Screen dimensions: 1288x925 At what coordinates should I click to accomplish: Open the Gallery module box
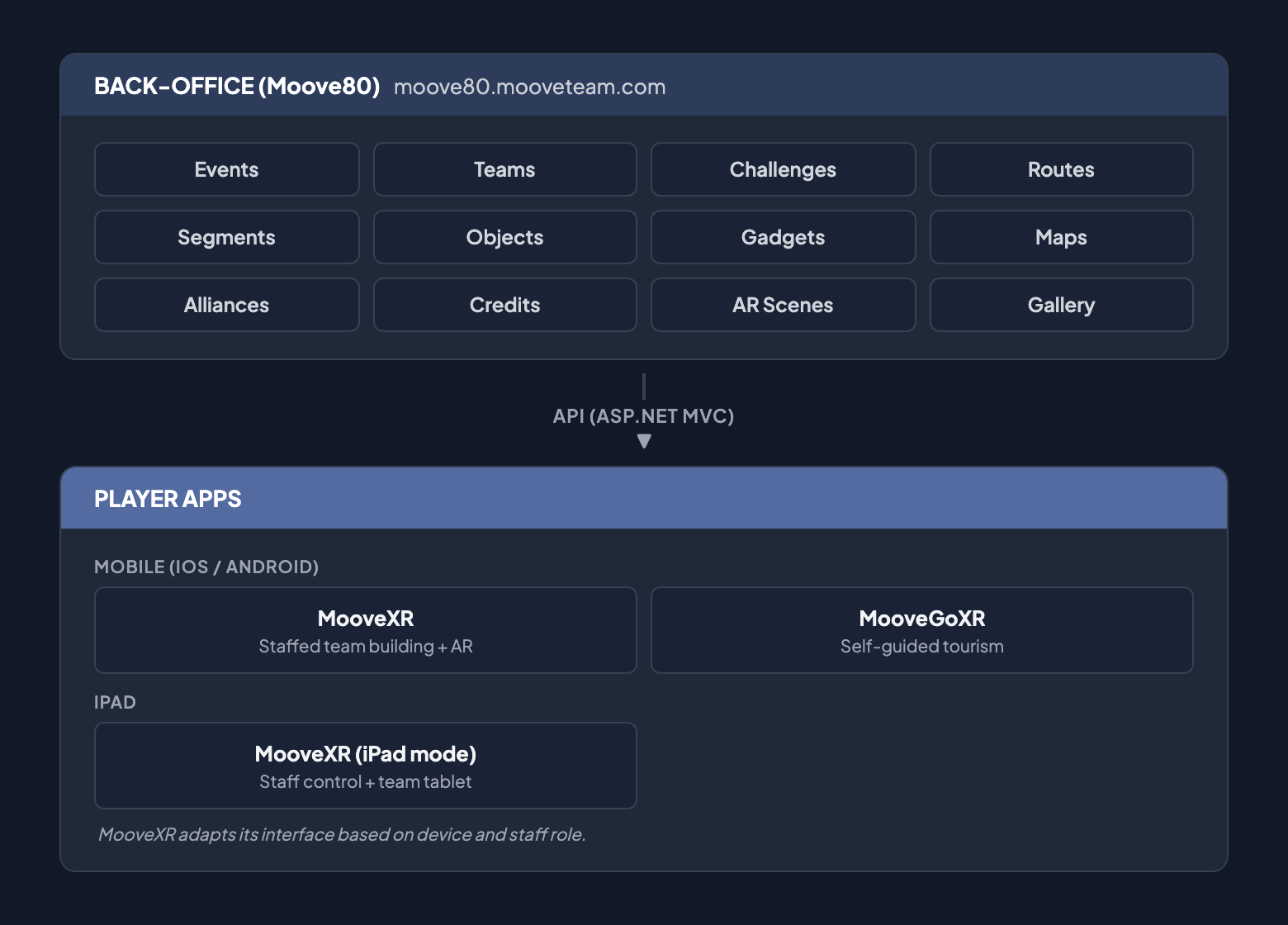(1062, 305)
